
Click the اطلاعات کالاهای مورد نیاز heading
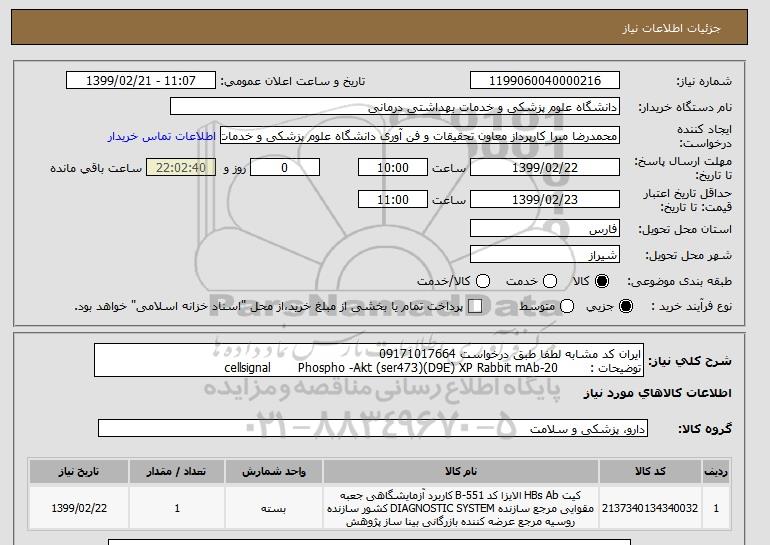tap(658, 393)
